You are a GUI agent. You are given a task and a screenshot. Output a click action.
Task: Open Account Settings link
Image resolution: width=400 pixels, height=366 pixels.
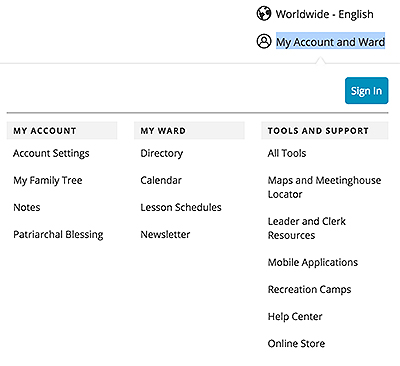pyautogui.click(x=51, y=153)
